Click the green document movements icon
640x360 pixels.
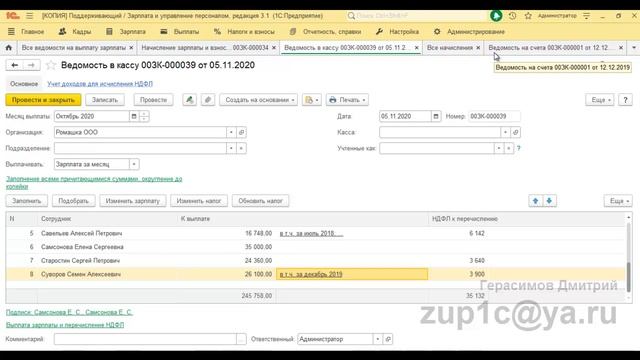pyautogui.click(x=189, y=100)
